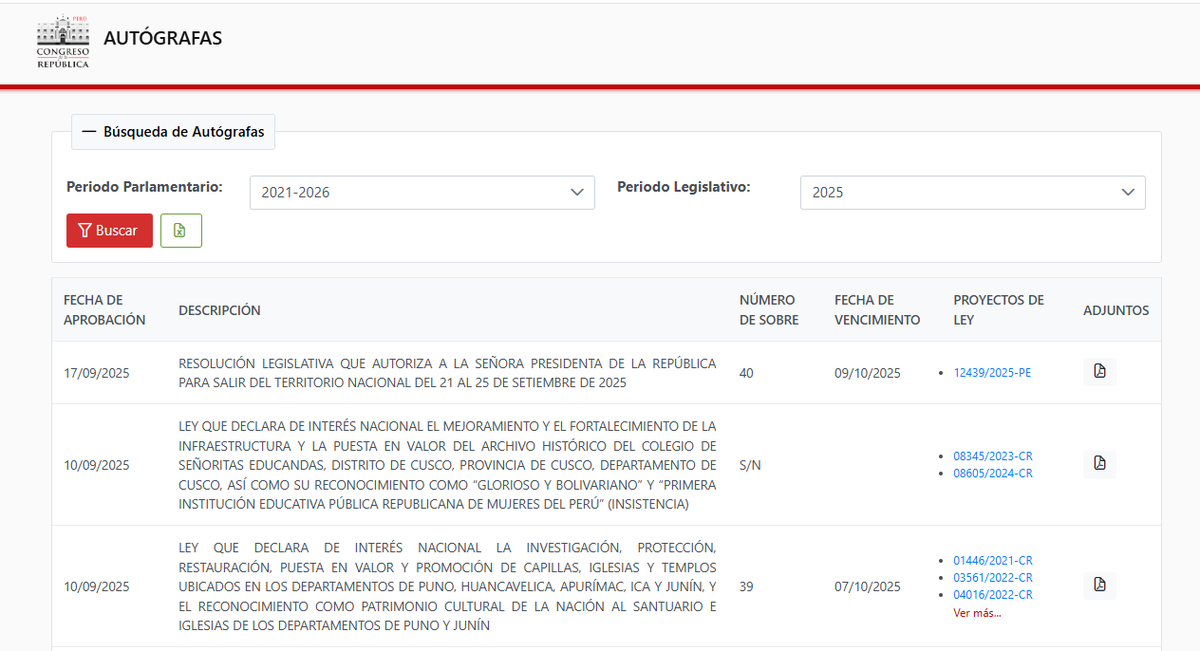
Task: Open project link 08345/2023-CR
Action: point(993,456)
